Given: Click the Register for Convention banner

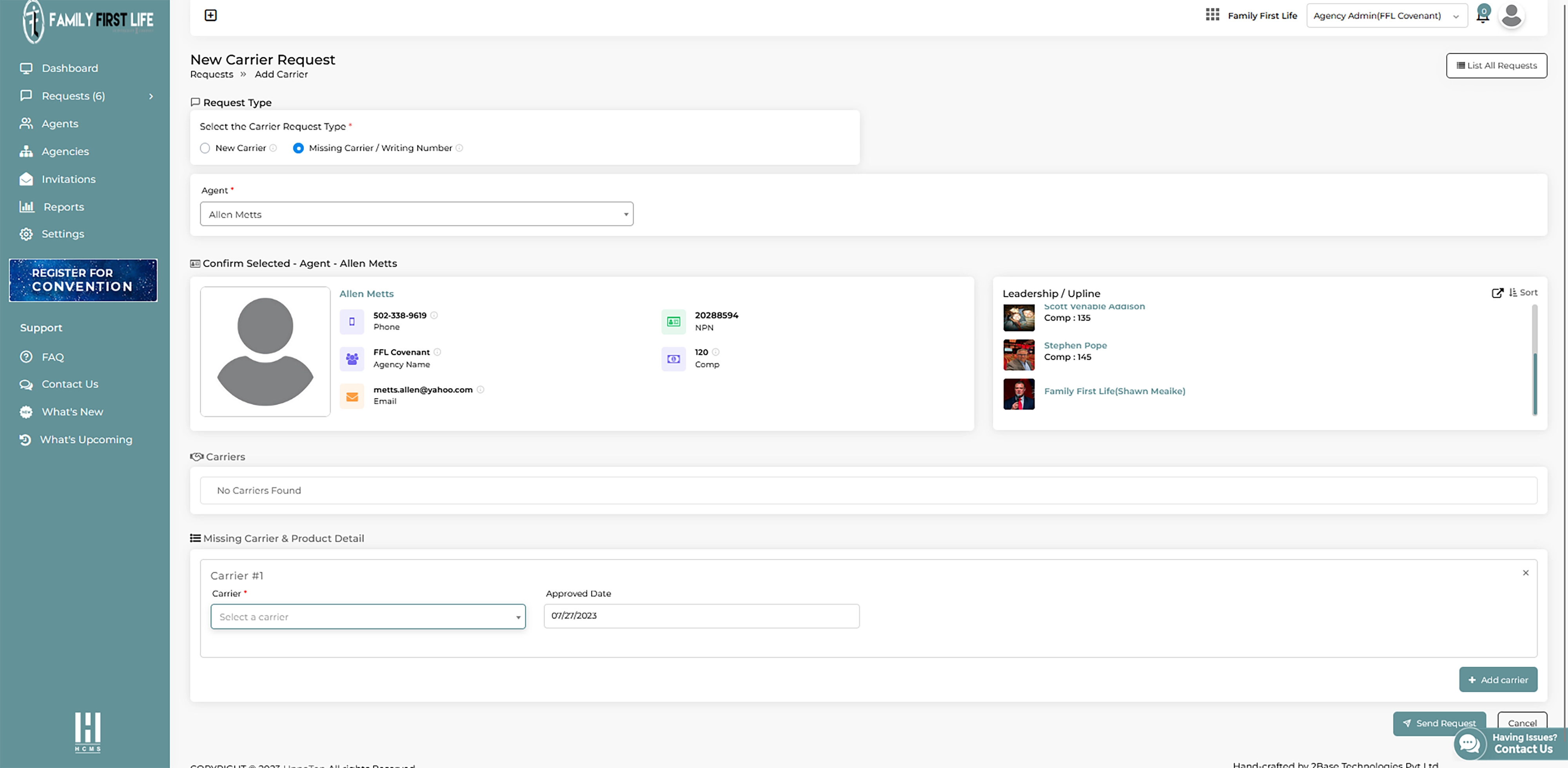Looking at the screenshot, I should click(83, 280).
